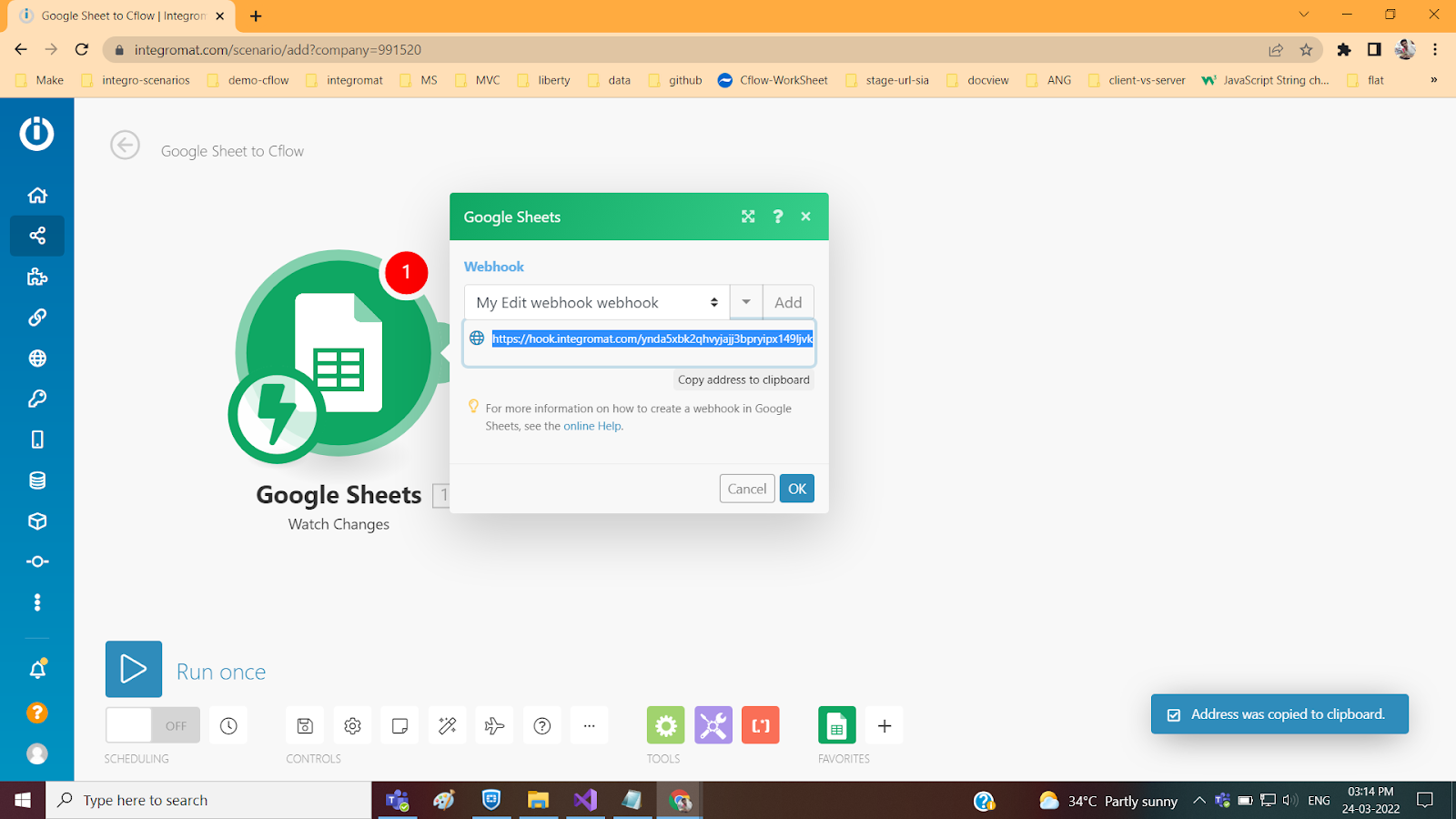
Task: Open Keys icon in sidebar
Action: point(37,399)
